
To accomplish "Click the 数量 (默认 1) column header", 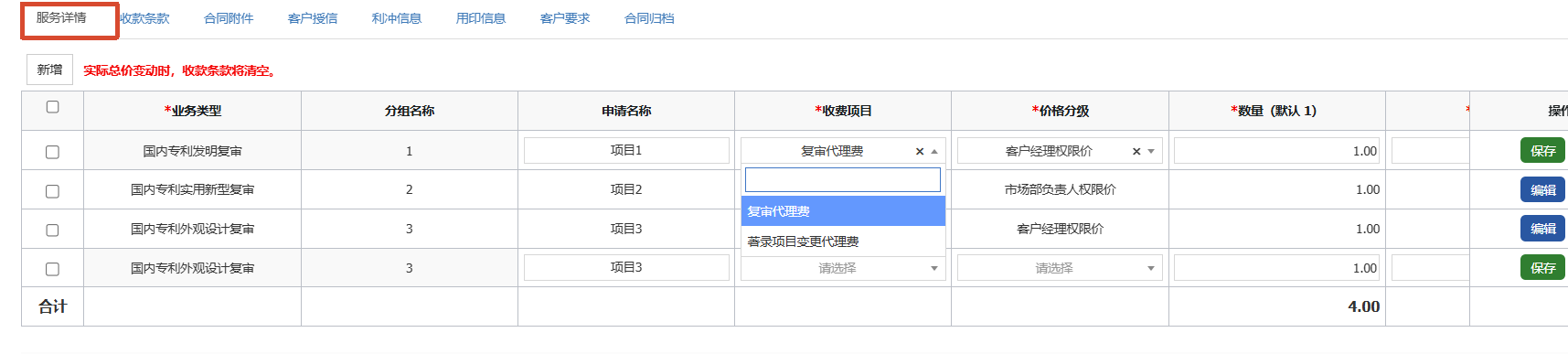I will click(x=1276, y=111).
